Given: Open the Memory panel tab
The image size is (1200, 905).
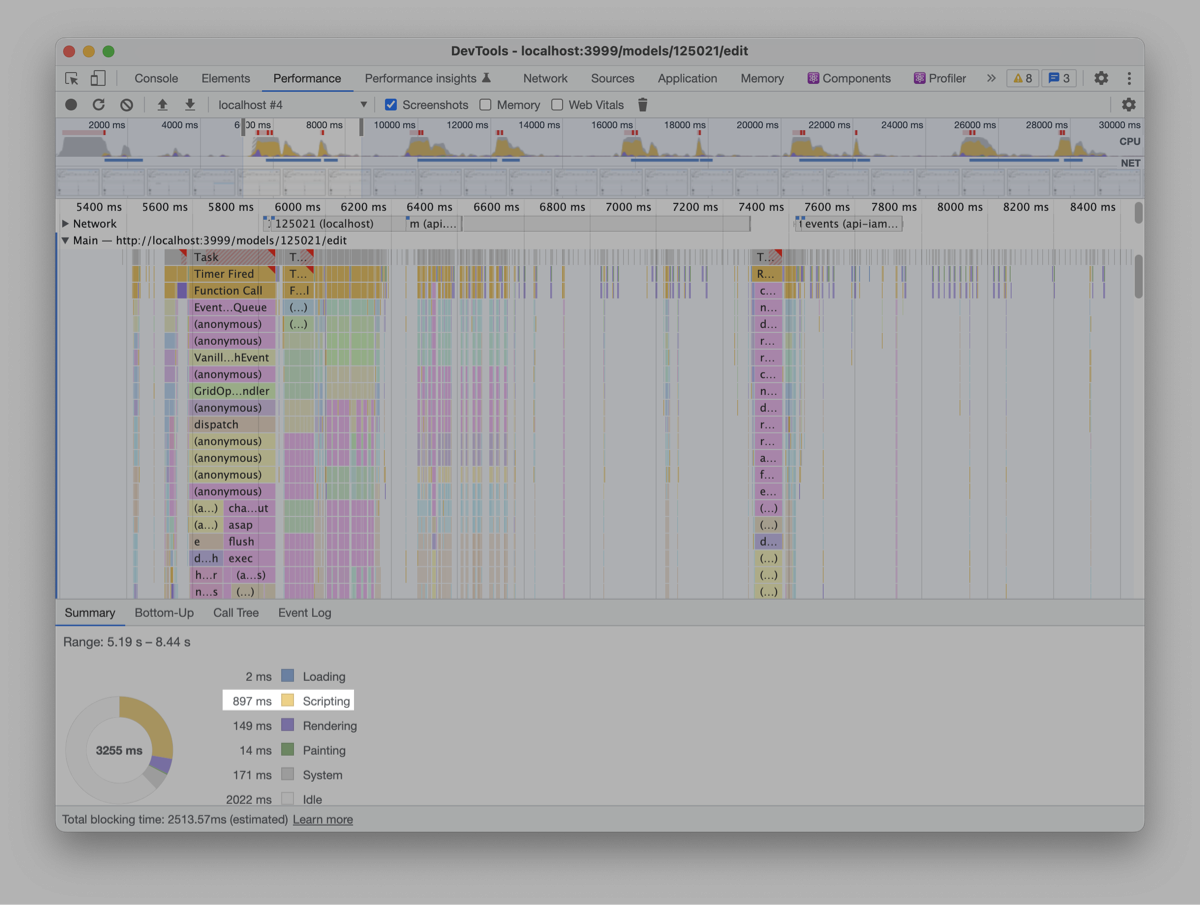Looking at the screenshot, I should 762,78.
